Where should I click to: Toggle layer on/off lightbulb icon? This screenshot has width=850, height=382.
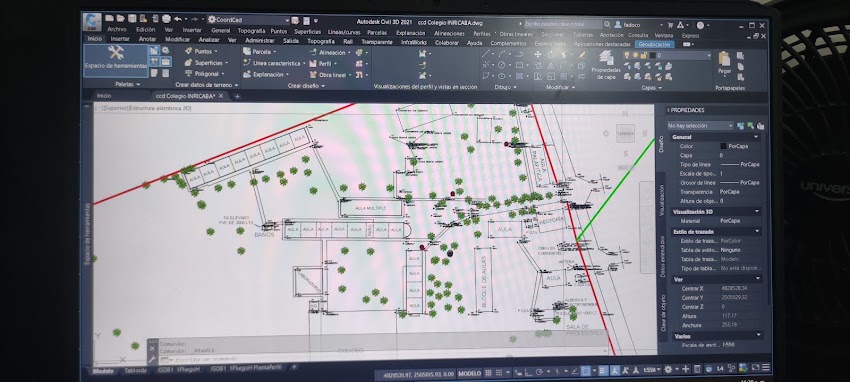coord(627,55)
